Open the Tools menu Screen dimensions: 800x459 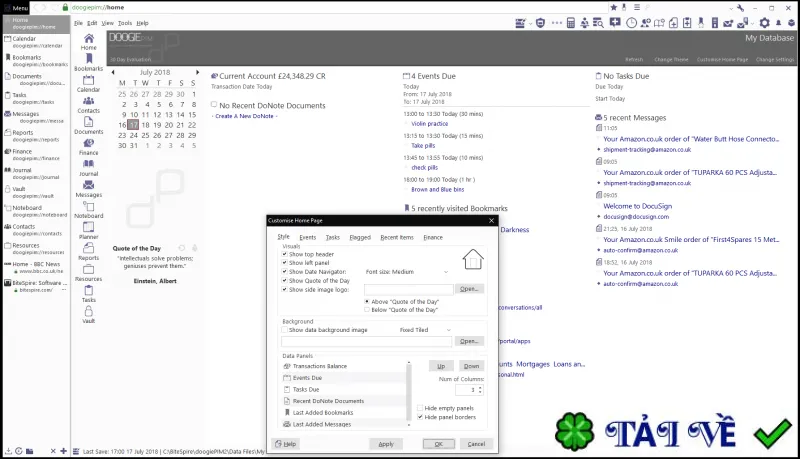(x=125, y=23)
